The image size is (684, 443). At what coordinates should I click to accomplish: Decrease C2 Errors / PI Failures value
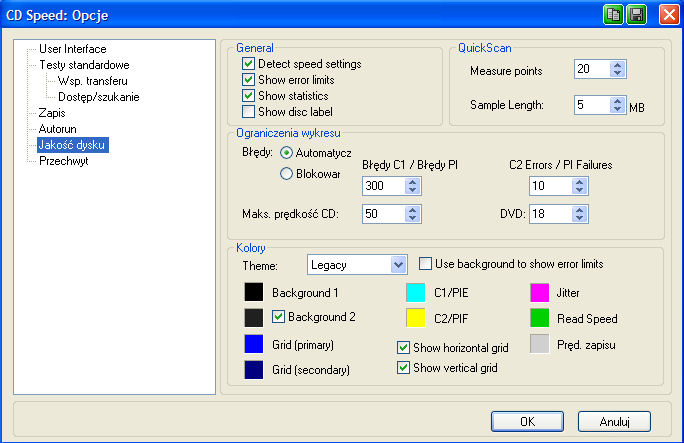tap(579, 190)
